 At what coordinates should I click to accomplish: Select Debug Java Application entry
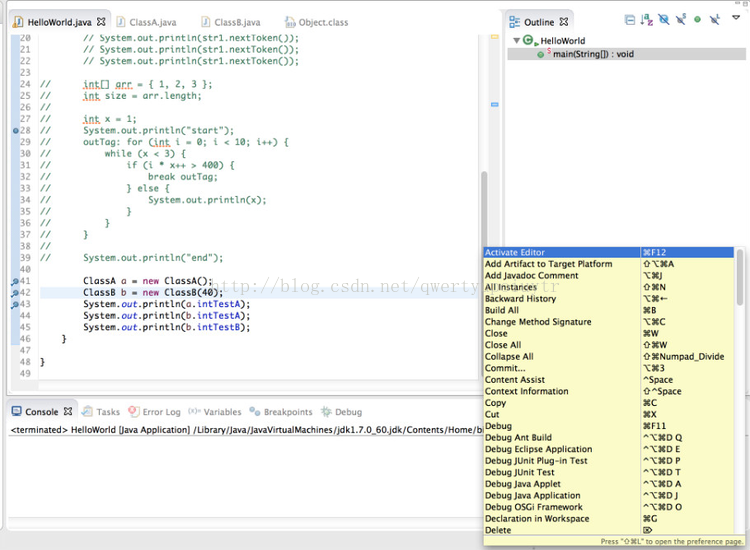(x=608, y=495)
